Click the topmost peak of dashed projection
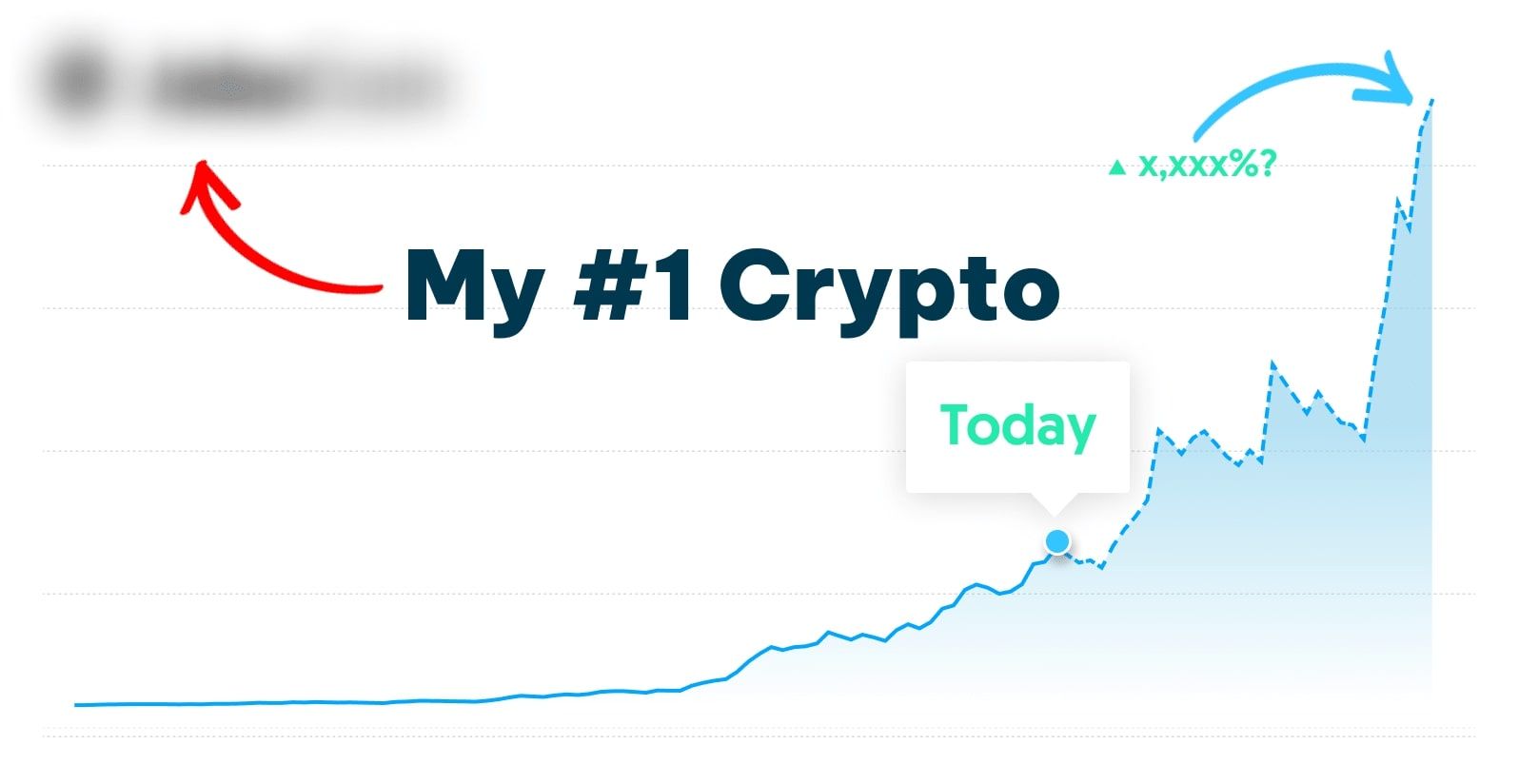The height and width of the screenshot is (784, 1519). click(x=1431, y=101)
